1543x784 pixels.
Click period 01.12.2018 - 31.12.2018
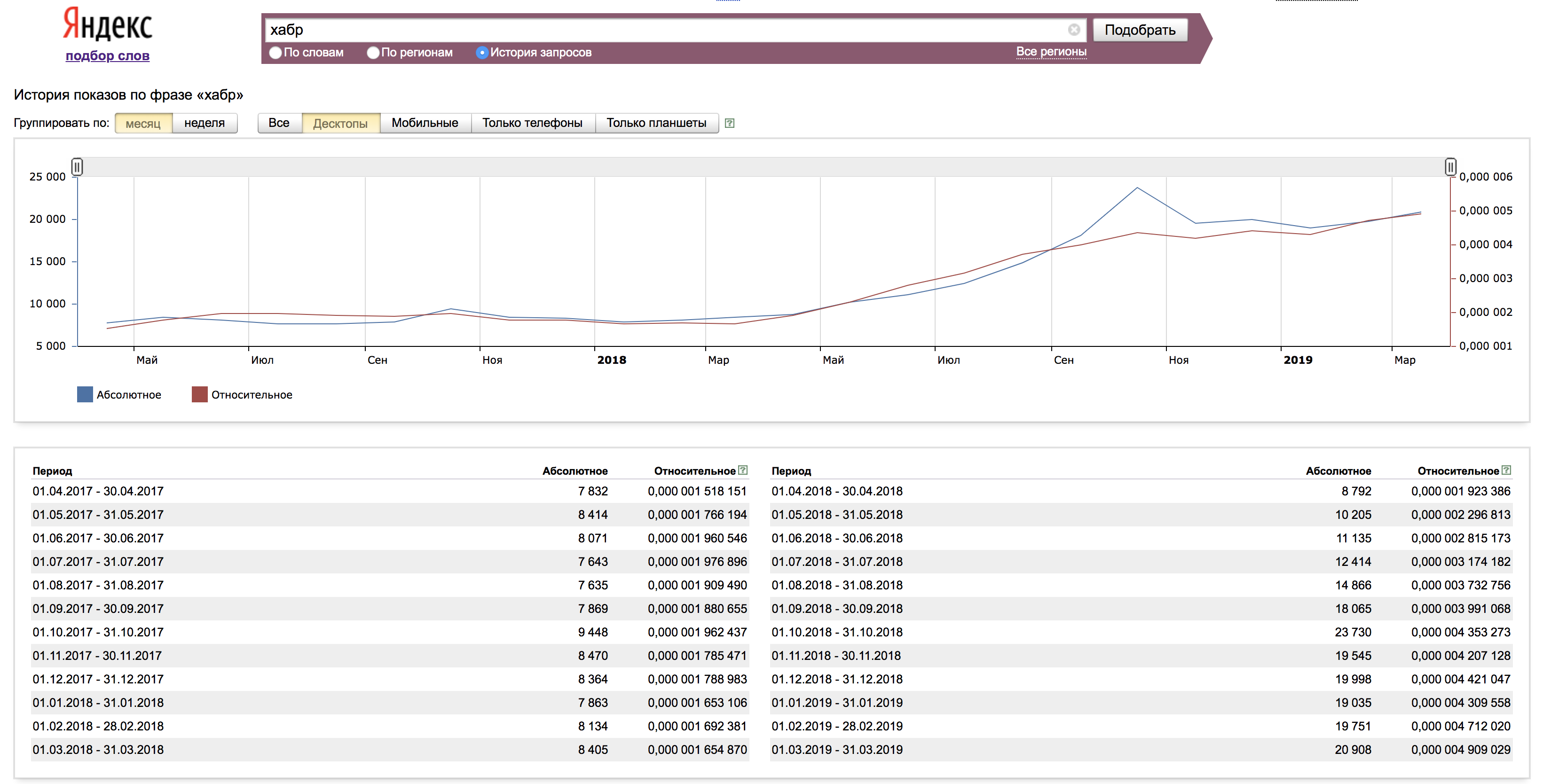(x=837, y=679)
